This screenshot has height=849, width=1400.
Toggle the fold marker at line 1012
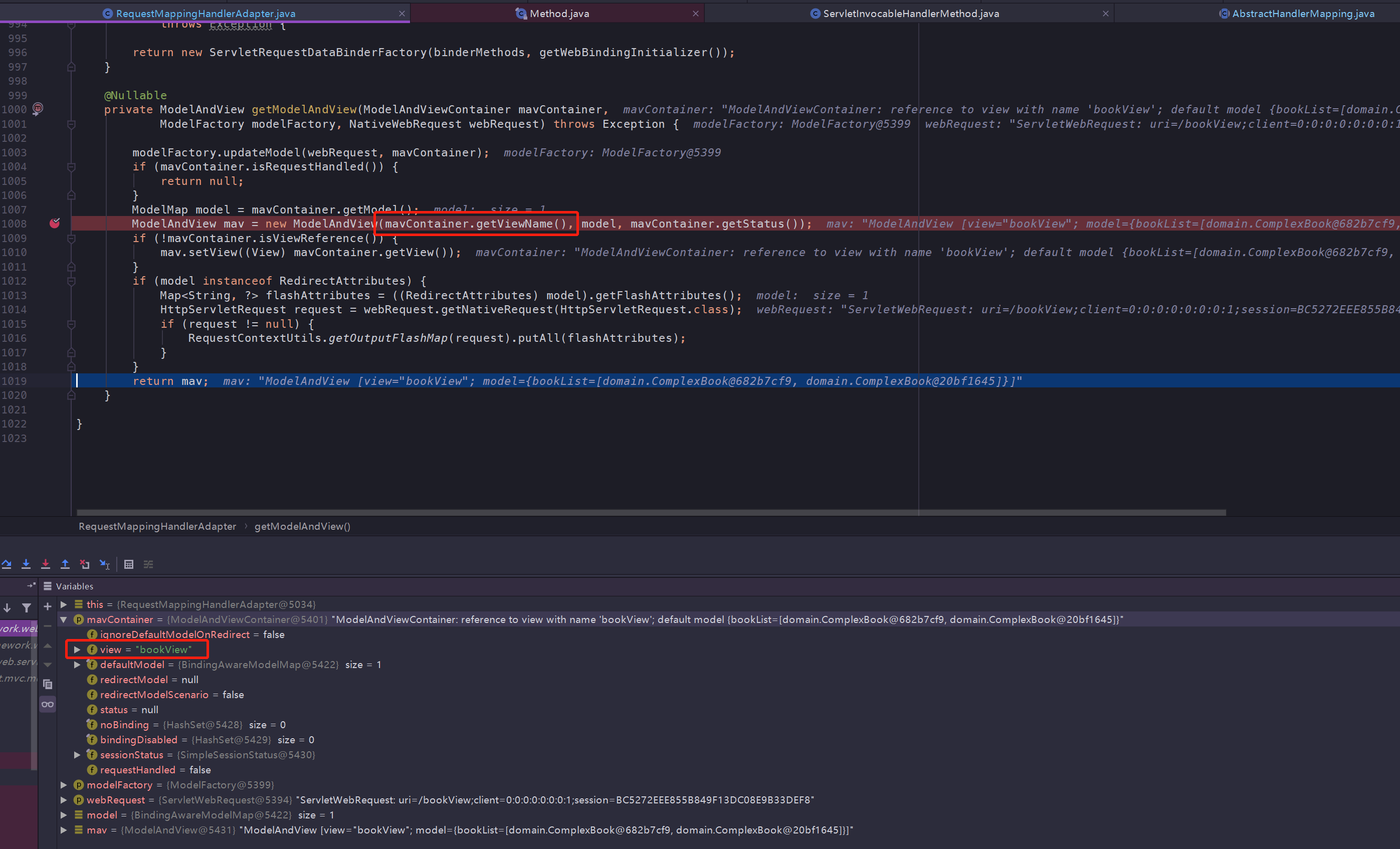71,281
